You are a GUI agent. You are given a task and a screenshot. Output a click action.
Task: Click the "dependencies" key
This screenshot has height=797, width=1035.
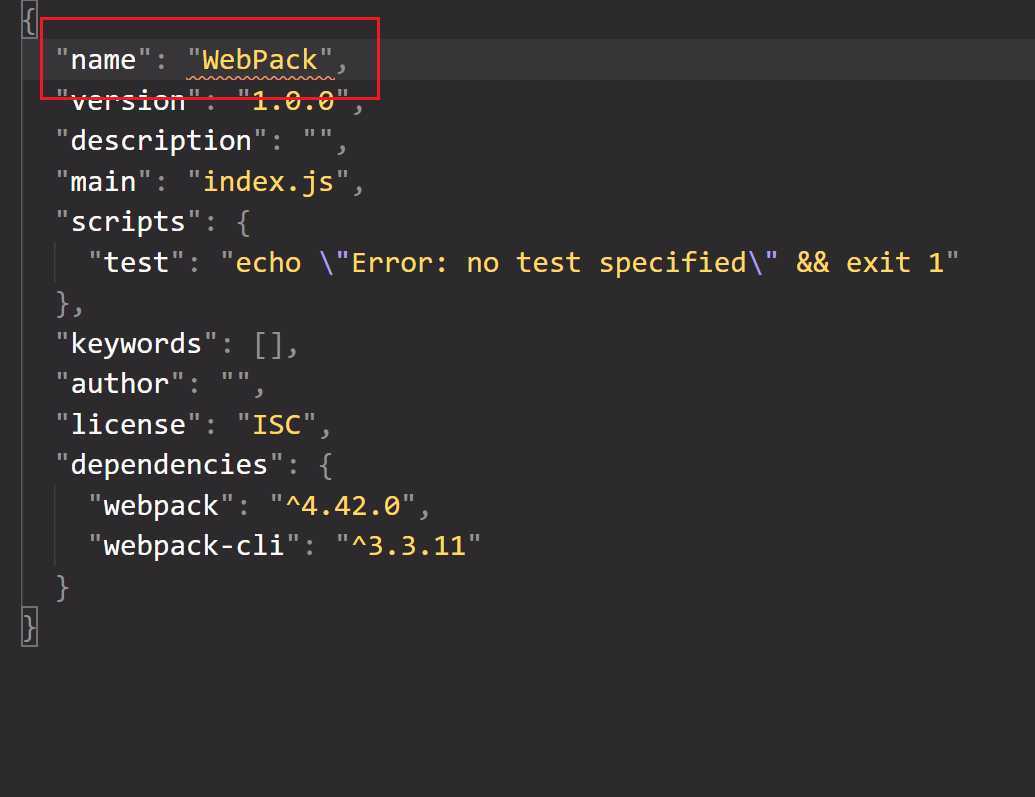pos(169,465)
